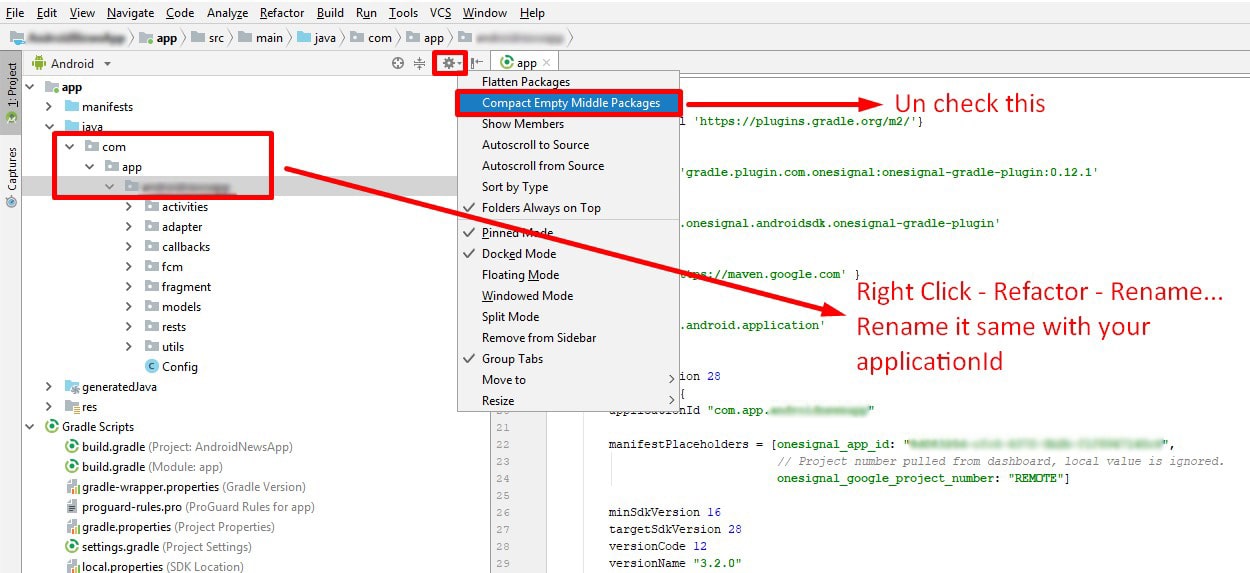Screen dimensions: 1250x573
Task: Click the gradle-wrapper.properties file icon
Action: (x=72, y=487)
